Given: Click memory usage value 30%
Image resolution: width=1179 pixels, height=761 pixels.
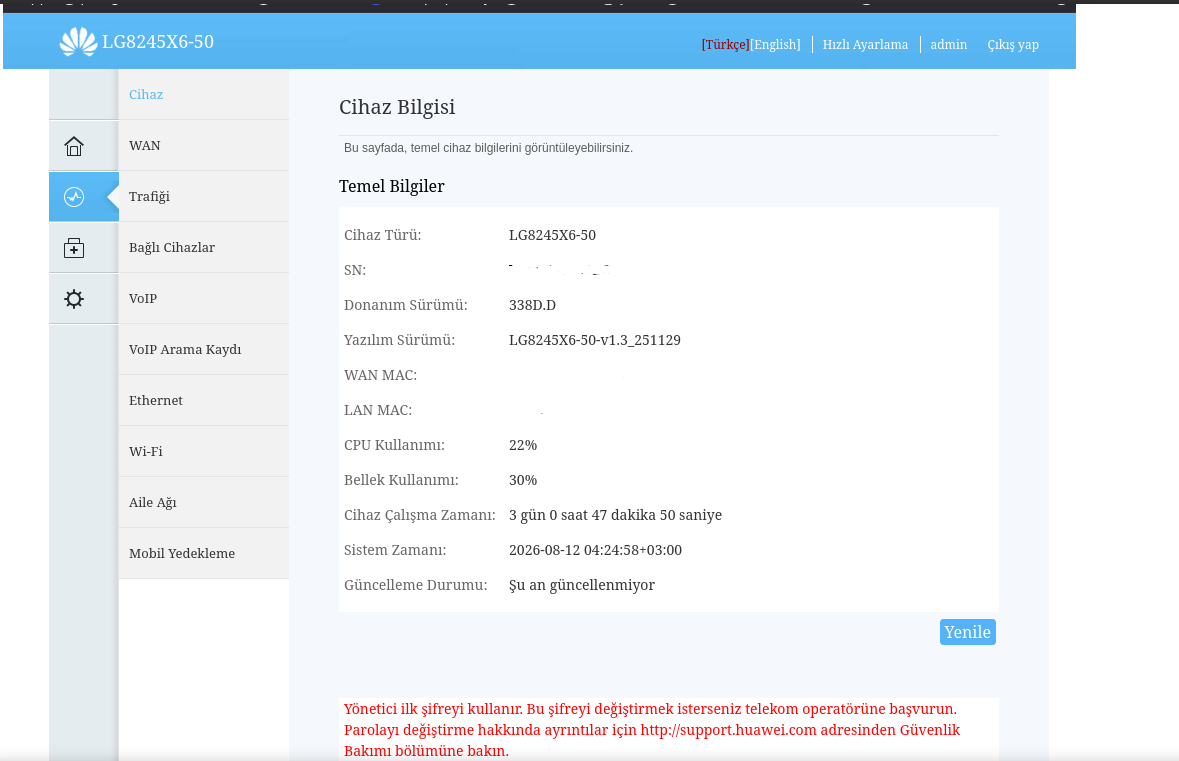Looking at the screenshot, I should pos(523,481).
